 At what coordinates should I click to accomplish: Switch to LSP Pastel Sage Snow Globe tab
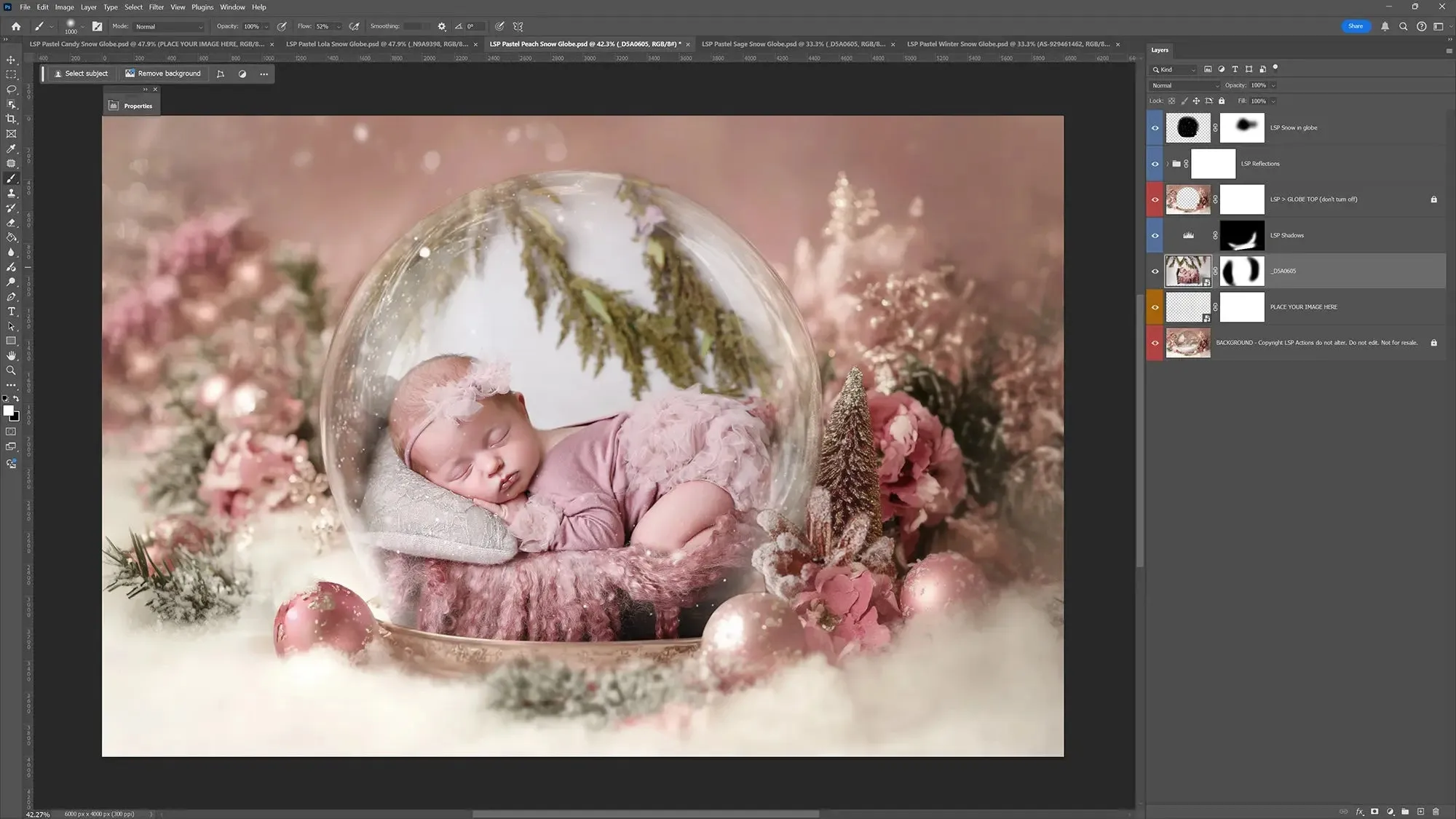point(793,44)
